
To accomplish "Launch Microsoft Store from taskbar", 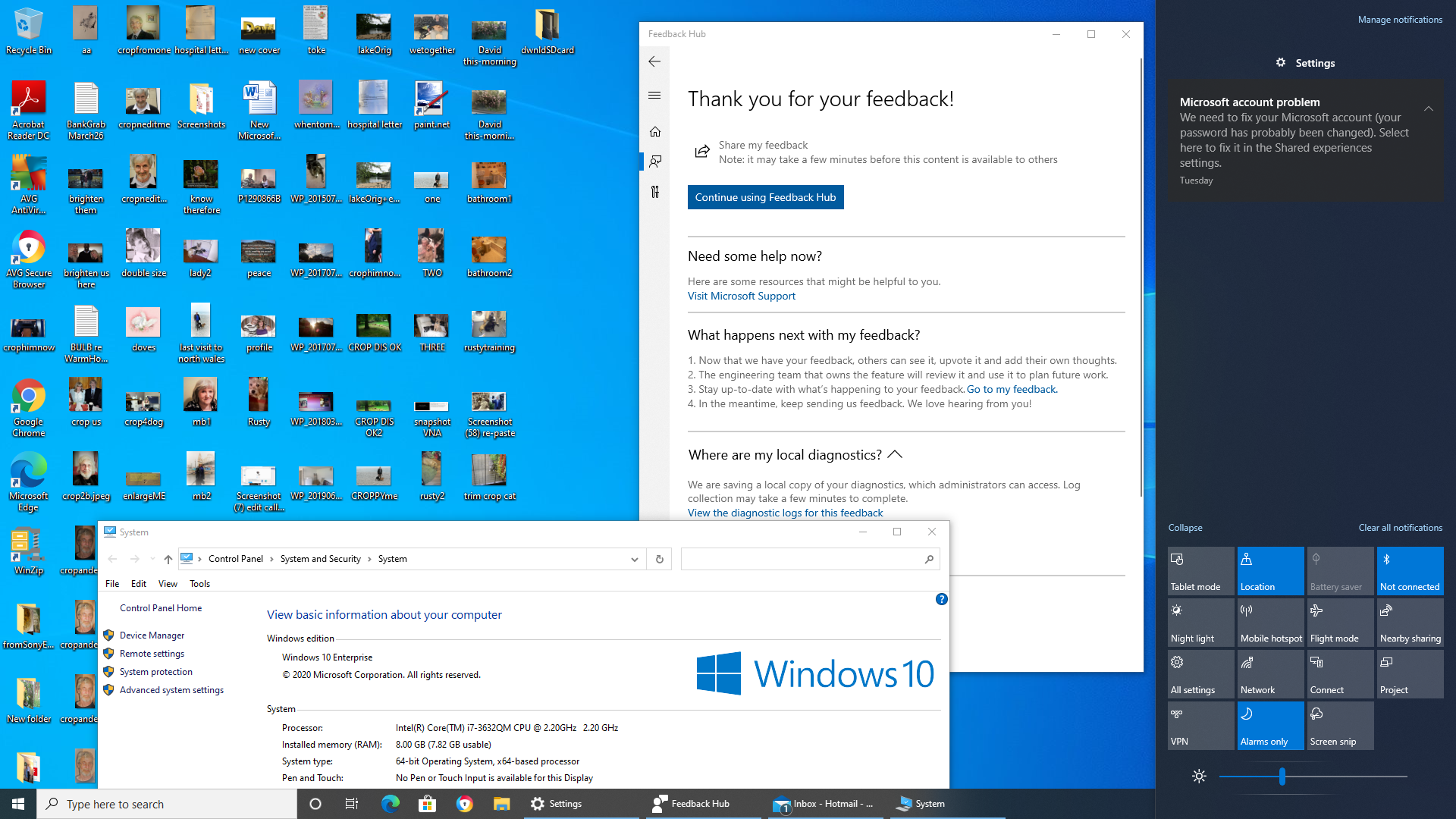I will (x=428, y=804).
